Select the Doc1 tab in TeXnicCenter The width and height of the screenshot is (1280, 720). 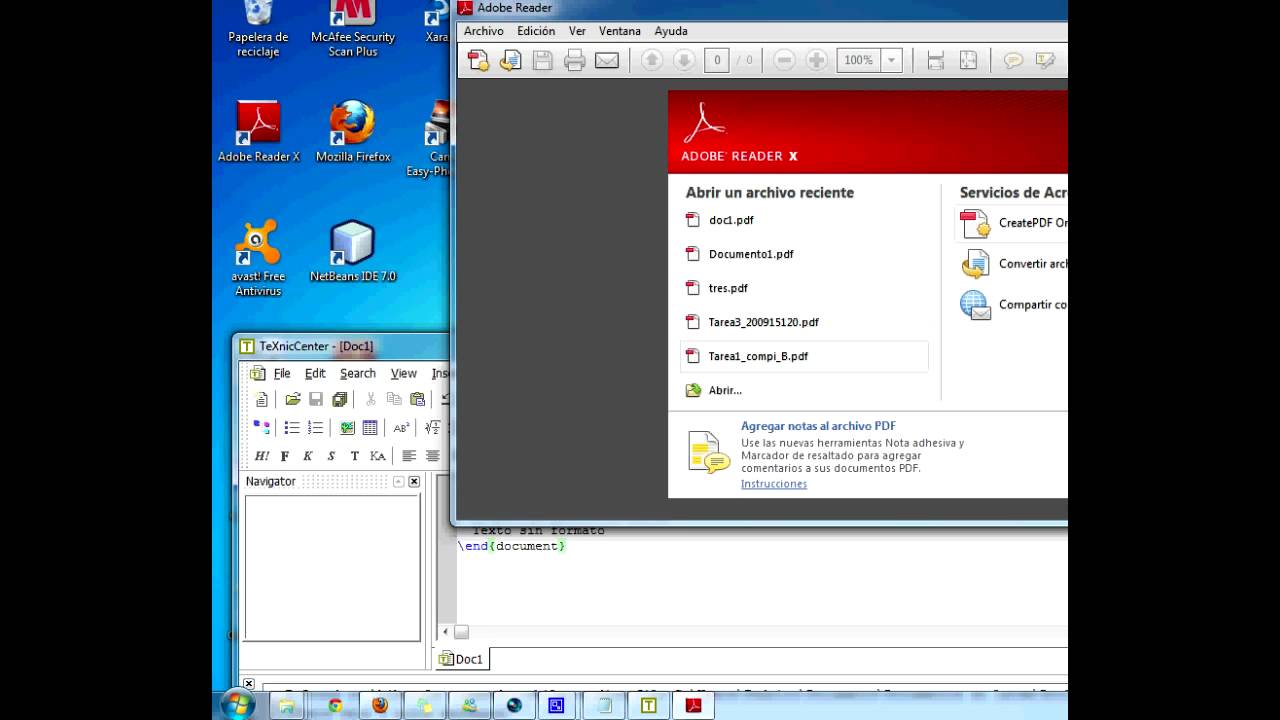(x=461, y=659)
